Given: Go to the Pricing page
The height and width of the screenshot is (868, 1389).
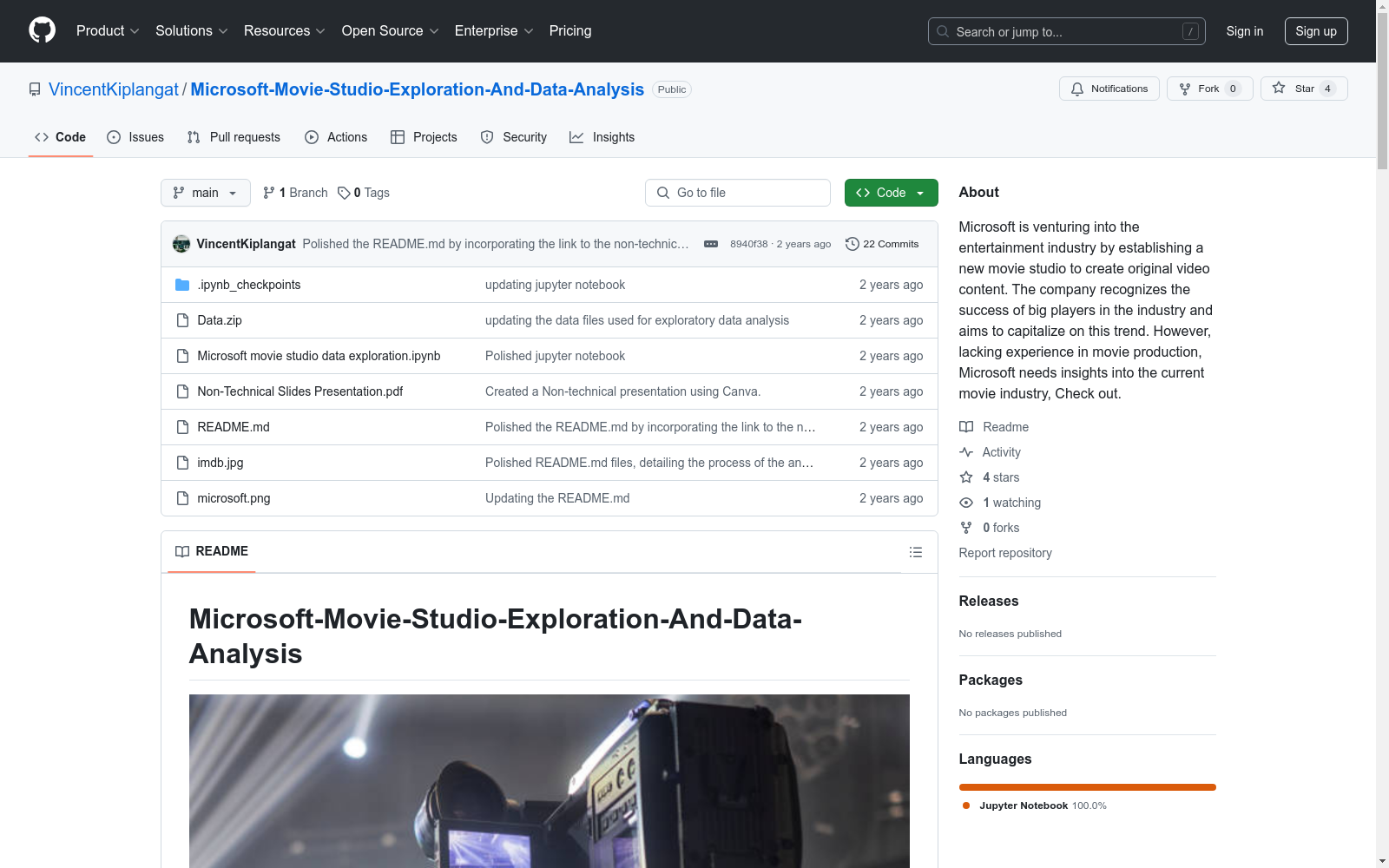Looking at the screenshot, I should (x=570, y=31).
